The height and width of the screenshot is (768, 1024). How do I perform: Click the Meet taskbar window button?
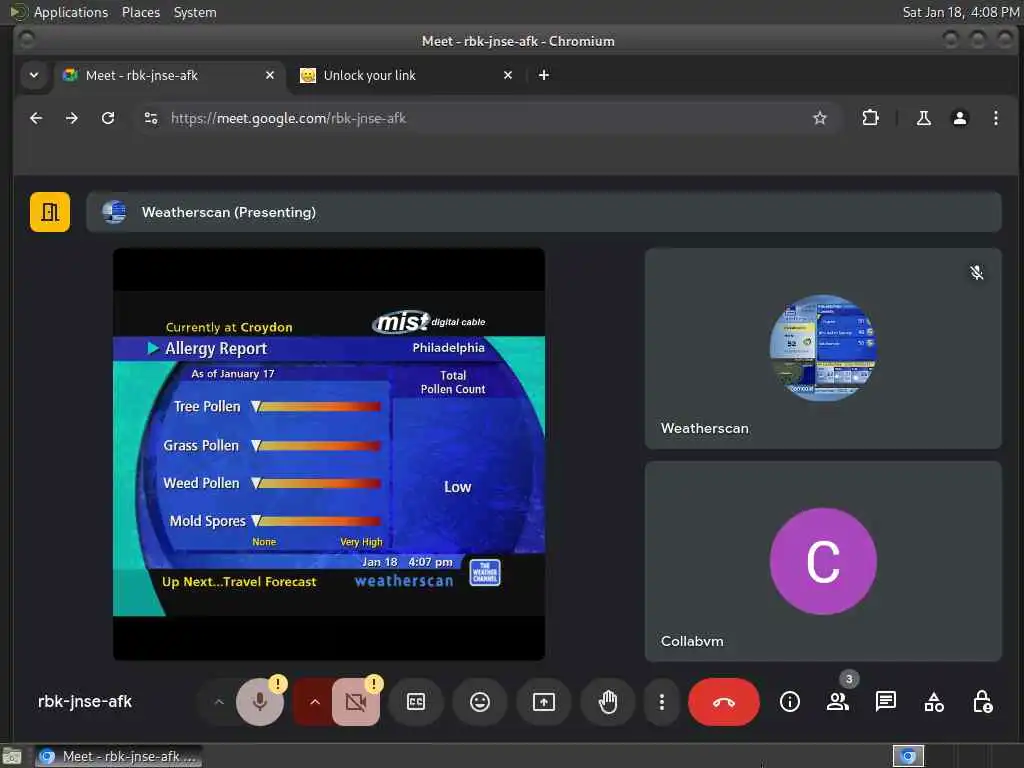[118, 756]
